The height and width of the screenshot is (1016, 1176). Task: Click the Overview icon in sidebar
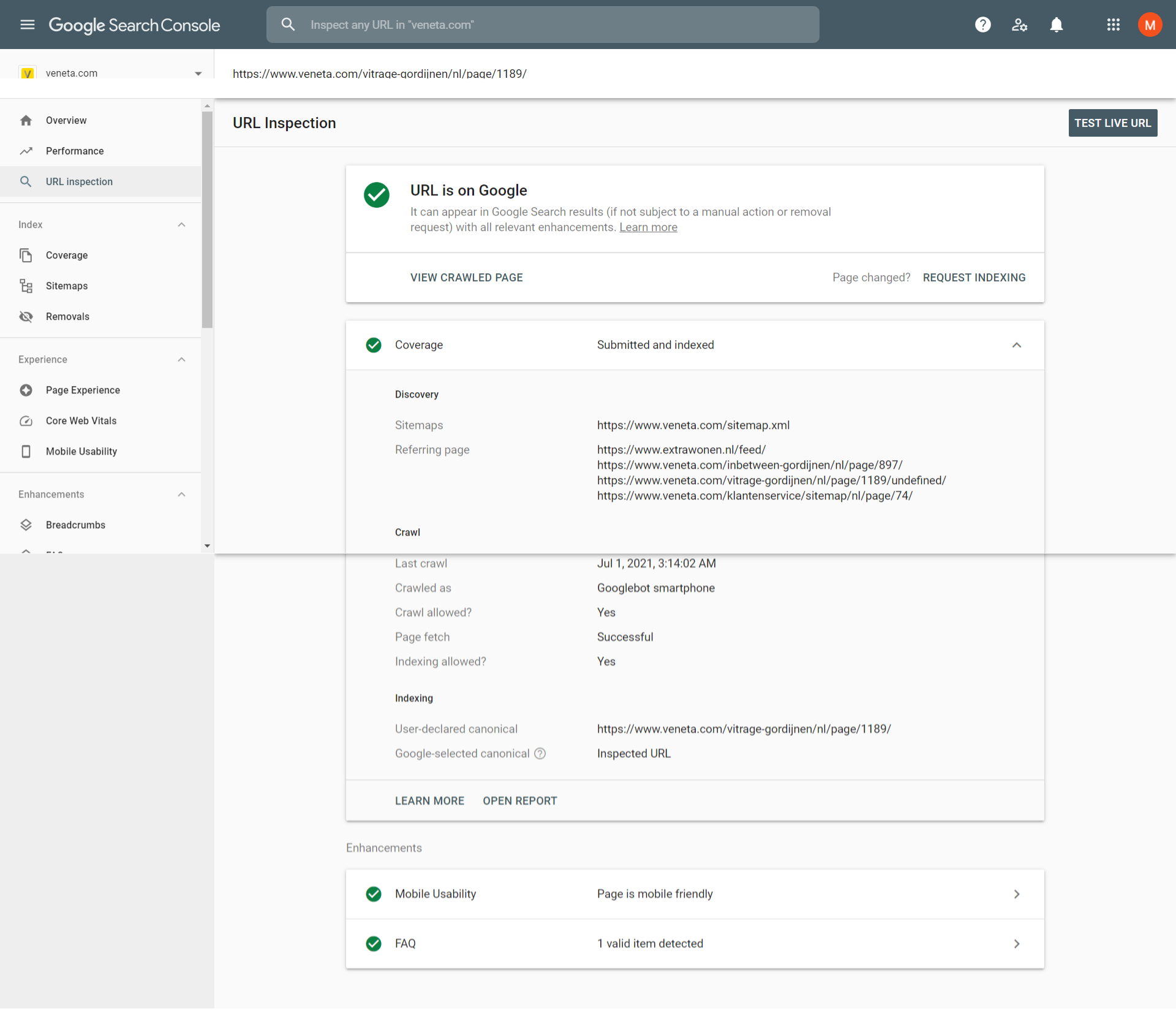(x=27, y=120)
